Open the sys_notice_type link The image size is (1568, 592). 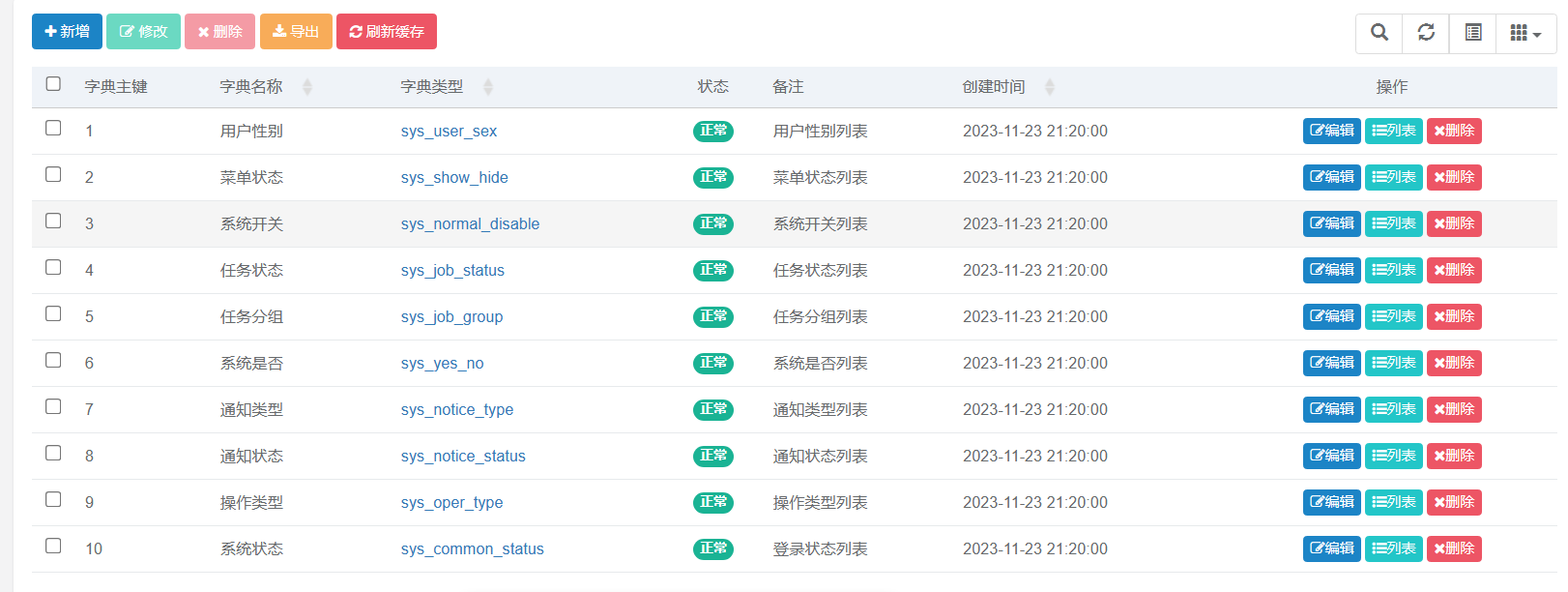pos(457,409)
